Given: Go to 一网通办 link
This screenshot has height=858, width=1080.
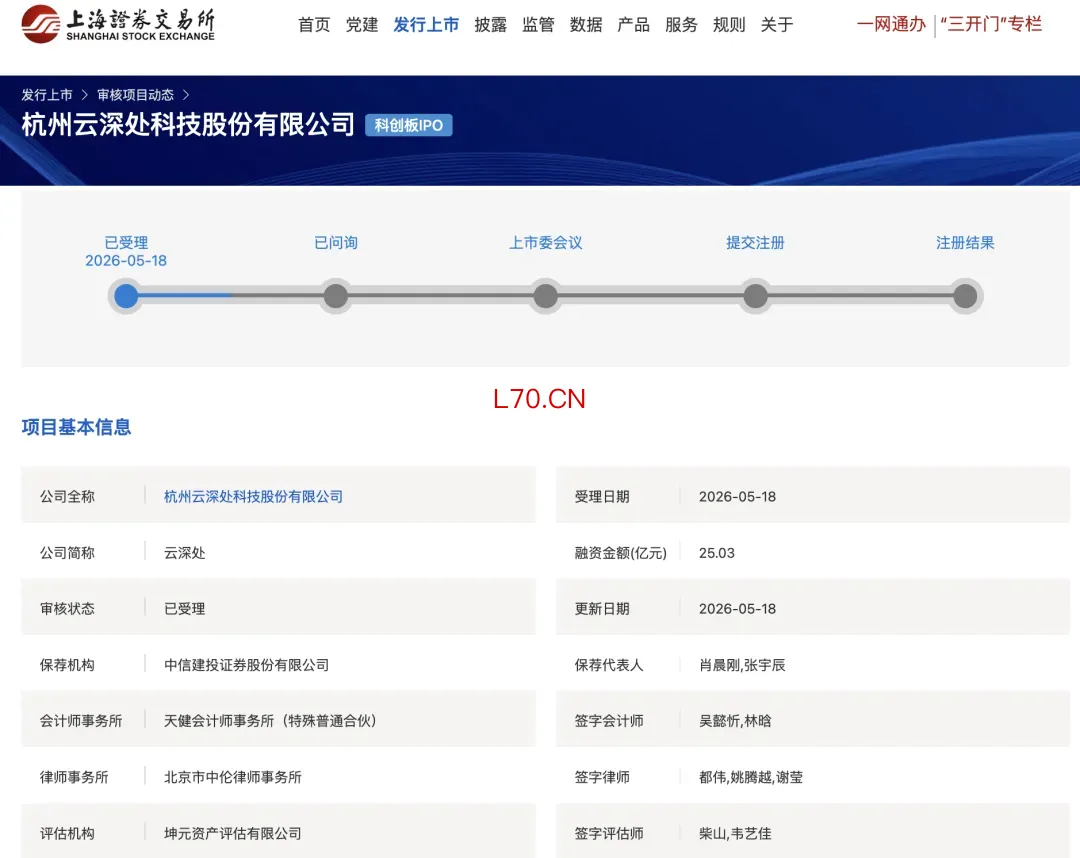Looking at the screenshot, I should (x=891, y=24).
